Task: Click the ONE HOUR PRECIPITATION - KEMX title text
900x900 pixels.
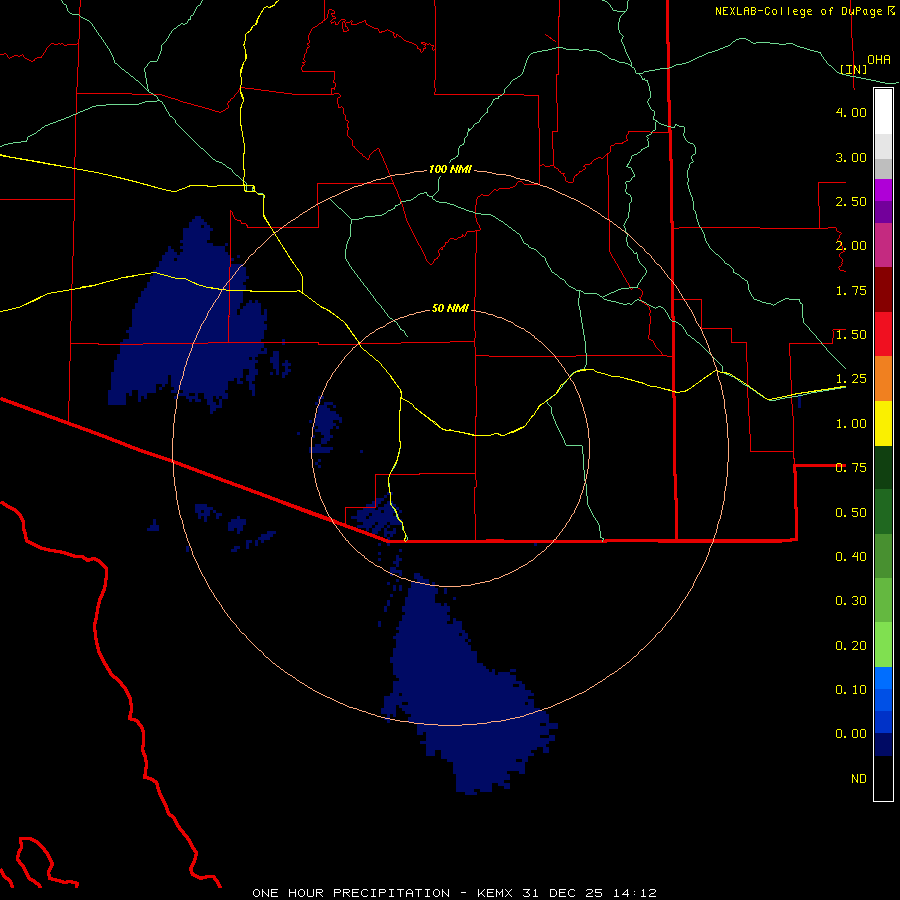Action: click(x=454, y=893)
